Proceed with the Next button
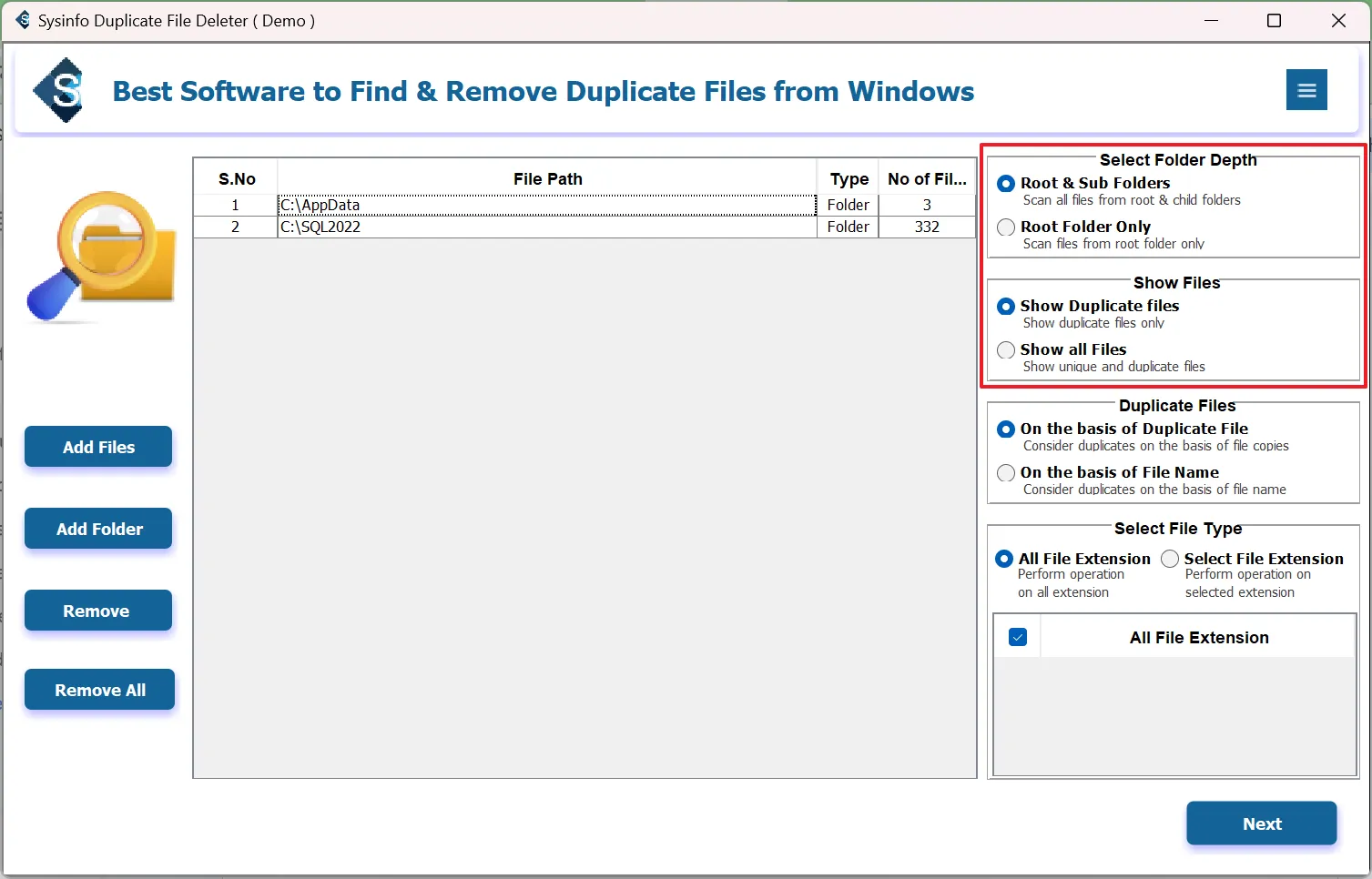This screenshot has height=879, width=1372. tap(1261, 823)
